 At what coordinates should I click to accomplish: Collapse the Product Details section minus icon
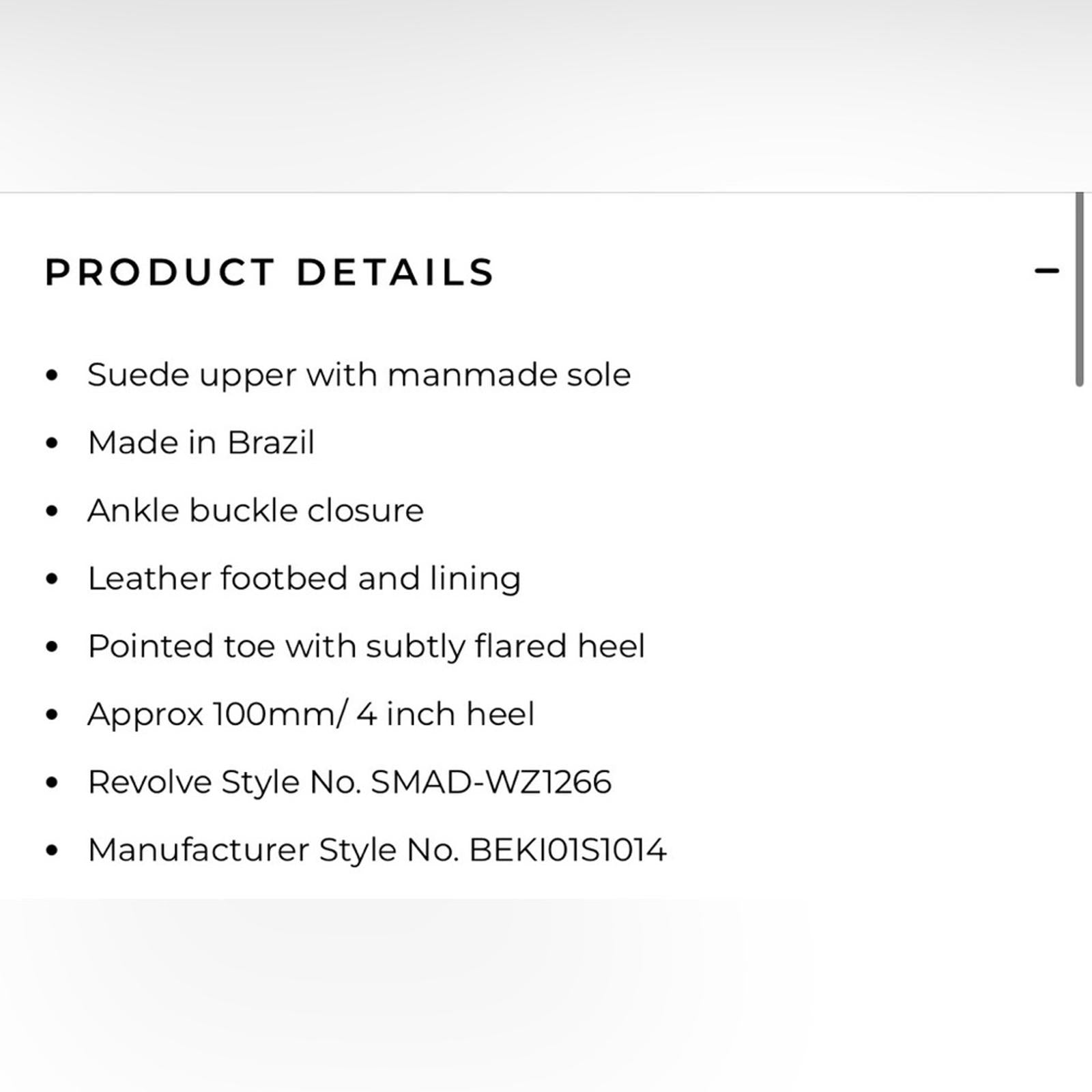point(1046,271)
